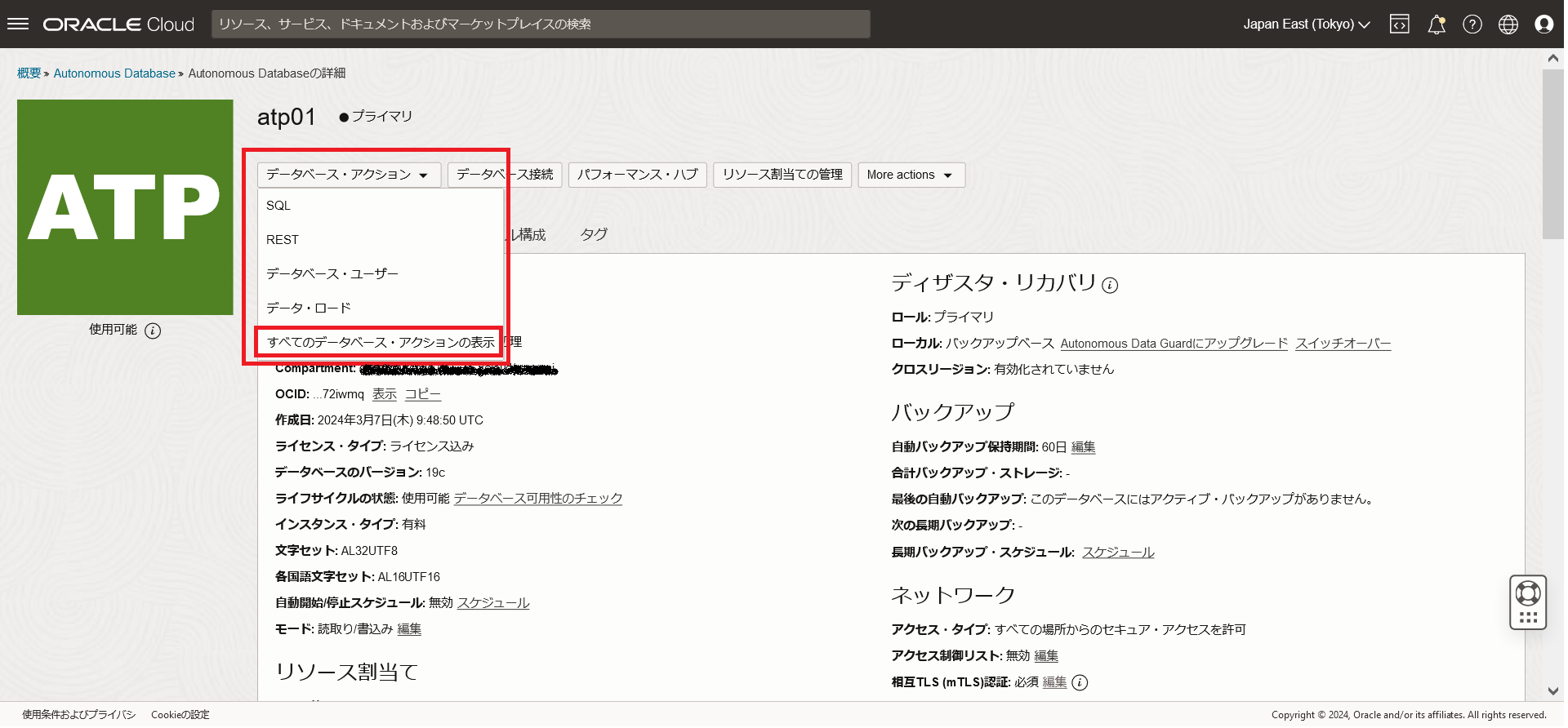Click the Autonomous Database breadcrumb link

pyautogui.click(x=114, y=73)
